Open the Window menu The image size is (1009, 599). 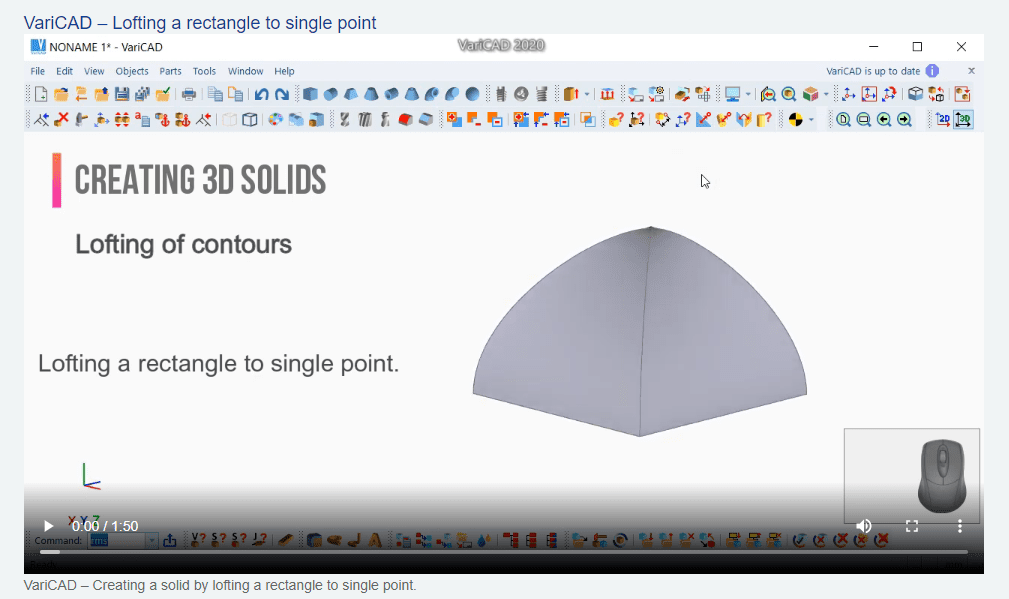point(245,71)
